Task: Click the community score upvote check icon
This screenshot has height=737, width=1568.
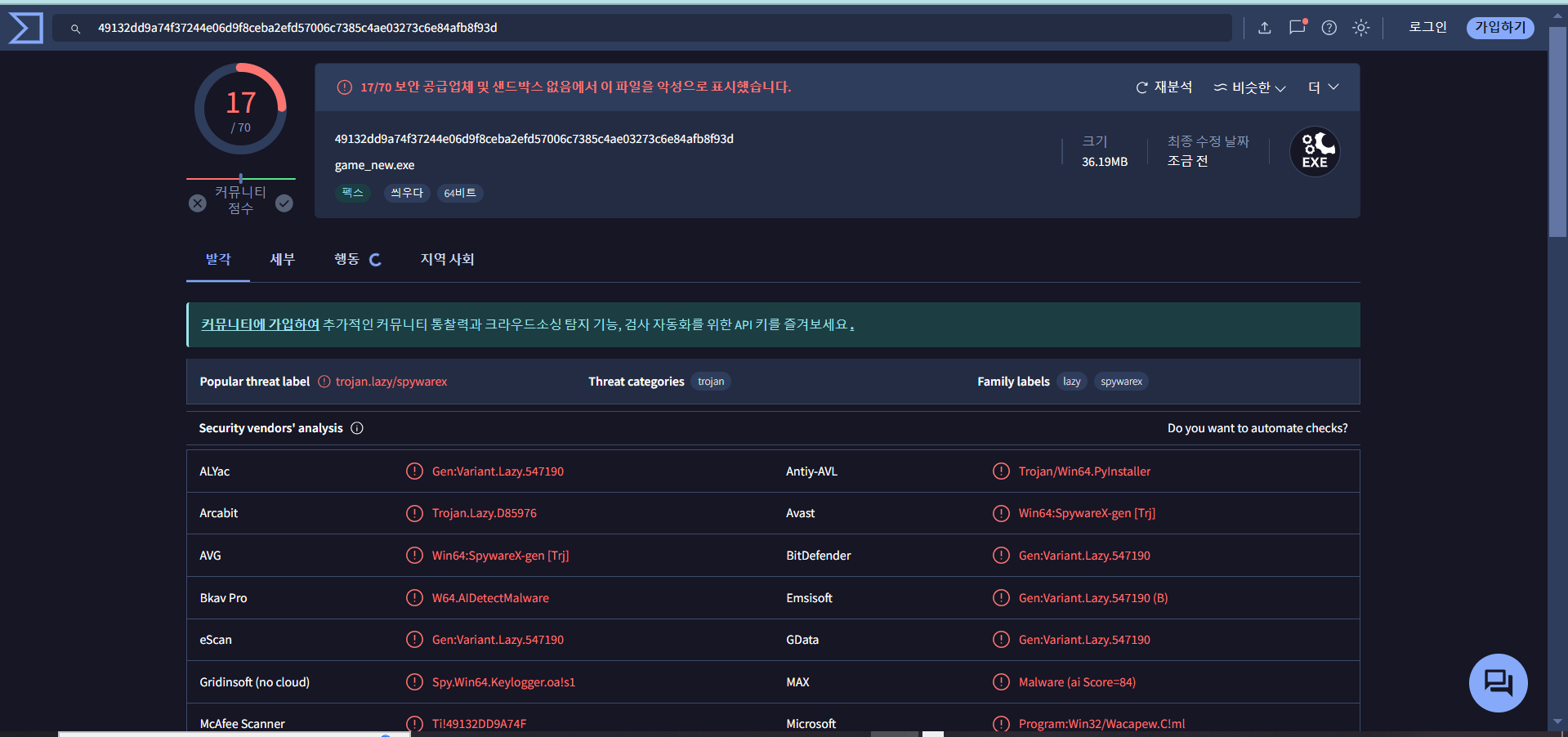Action: tap(284, 203)
